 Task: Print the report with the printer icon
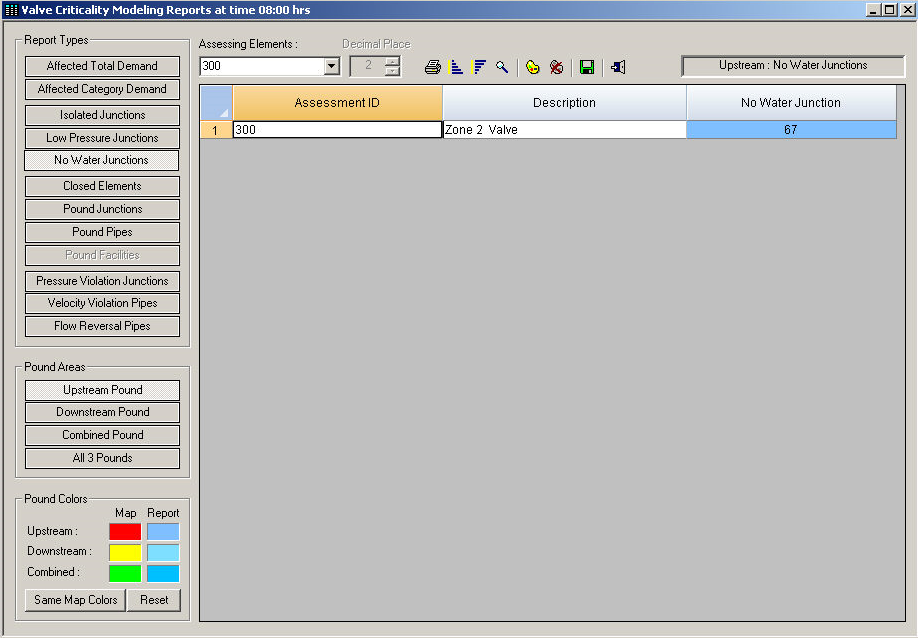(x=433, y=67)
